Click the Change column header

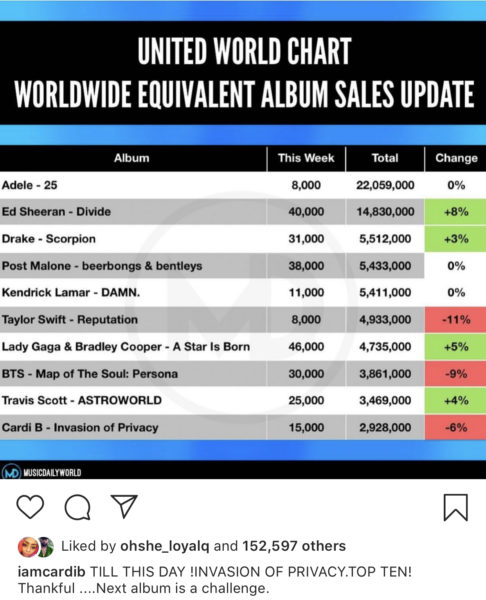tap(456, 158)
